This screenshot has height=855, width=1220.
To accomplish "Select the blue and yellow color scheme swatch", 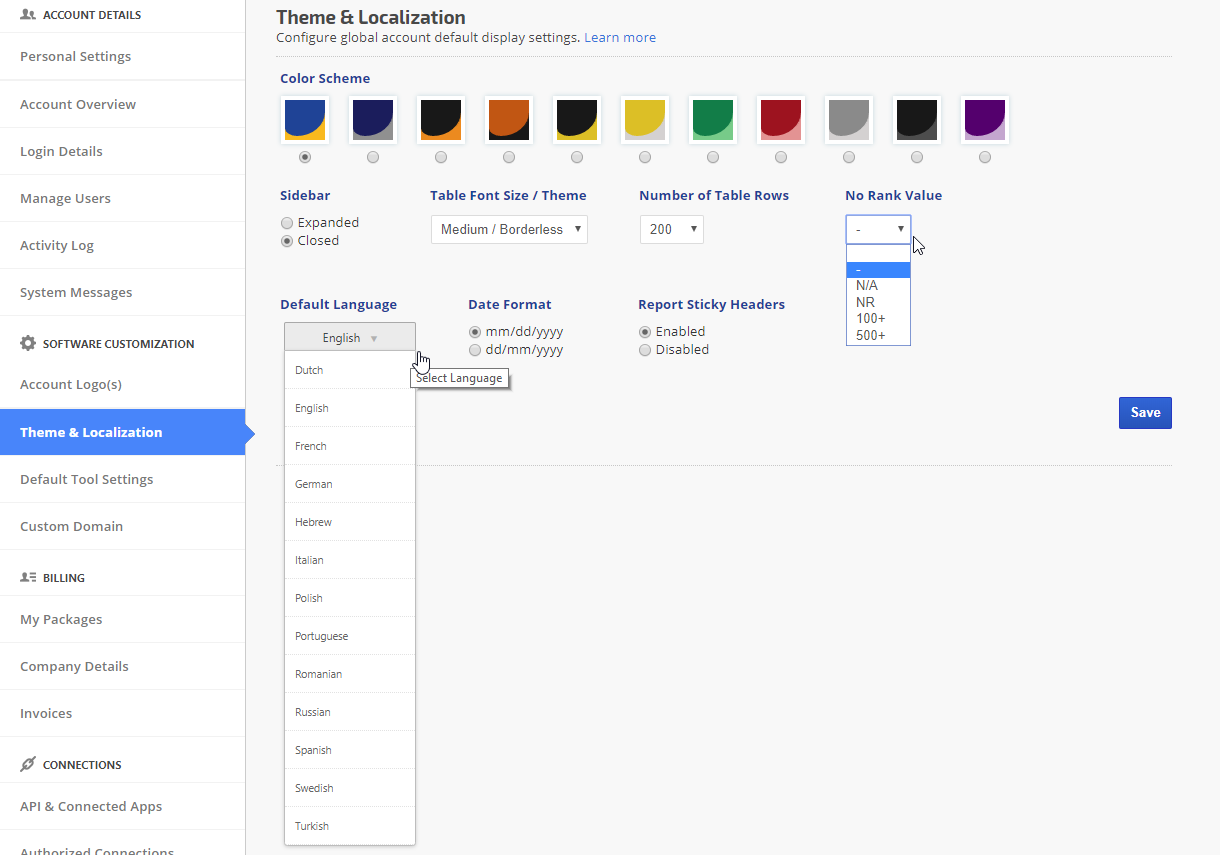I will coord(304,120).
